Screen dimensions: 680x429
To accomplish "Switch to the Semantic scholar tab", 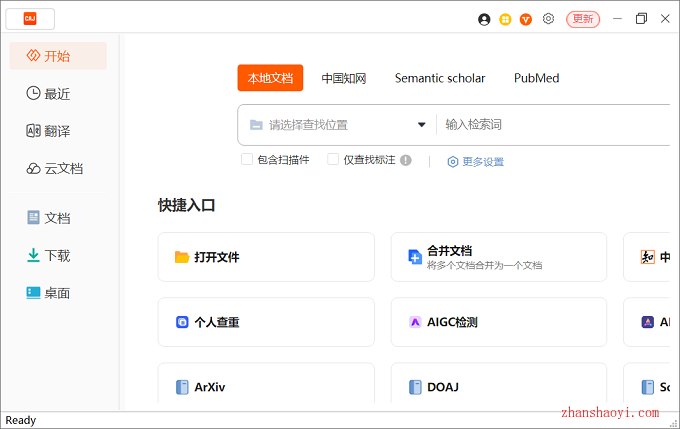I will coord(440,78).
